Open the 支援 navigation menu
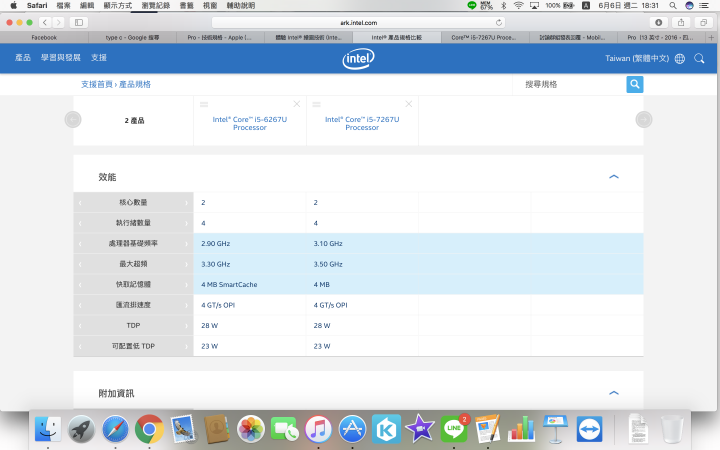 [x=99, y=57]
